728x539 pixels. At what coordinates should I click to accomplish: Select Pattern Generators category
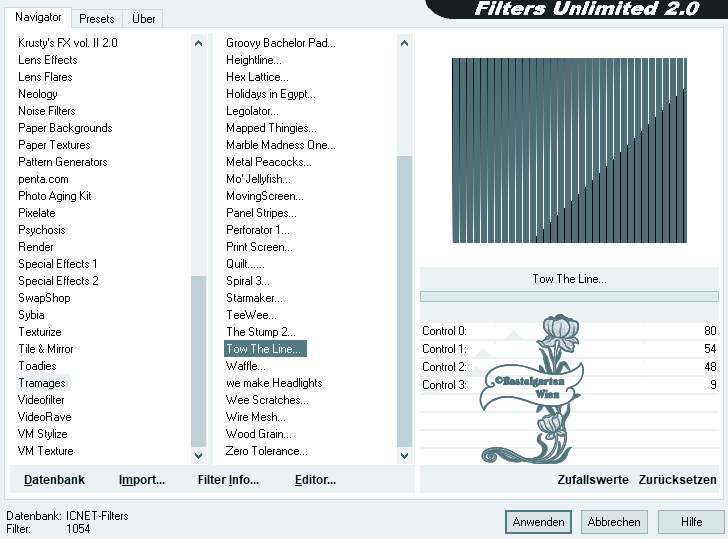tap(63, 162)
